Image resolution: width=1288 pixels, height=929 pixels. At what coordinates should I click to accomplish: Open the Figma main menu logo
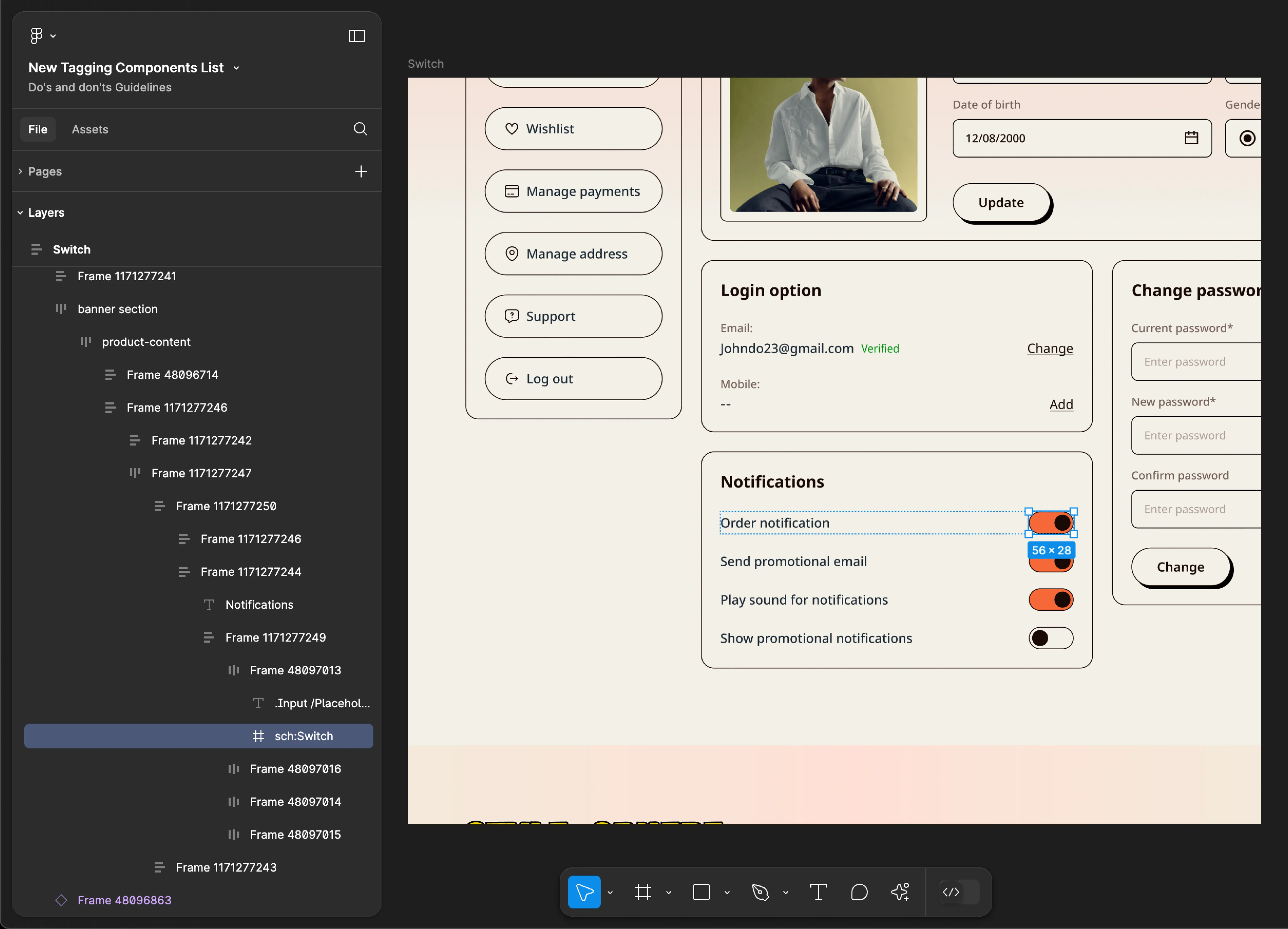coord(36,36)
